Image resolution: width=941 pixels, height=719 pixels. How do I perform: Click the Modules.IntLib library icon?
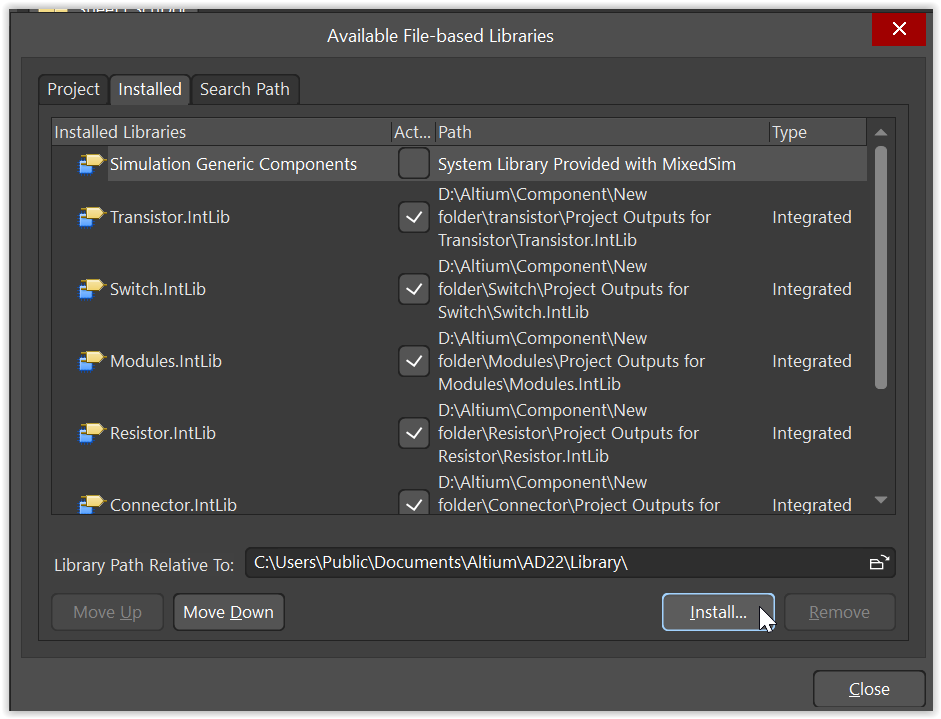pos(91,361)
